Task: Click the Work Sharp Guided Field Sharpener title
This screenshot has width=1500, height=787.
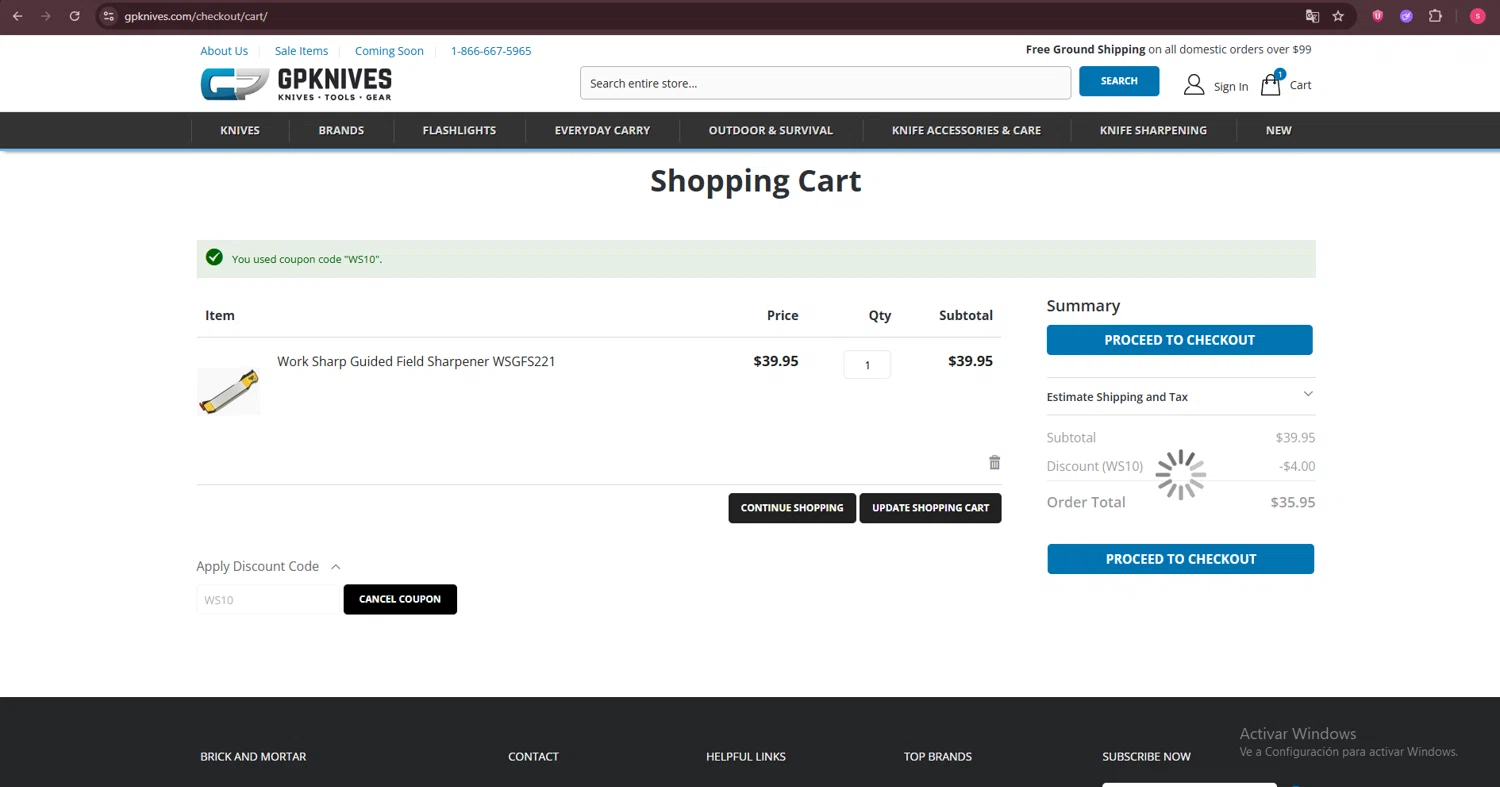Action: click(x=416, y=361)
